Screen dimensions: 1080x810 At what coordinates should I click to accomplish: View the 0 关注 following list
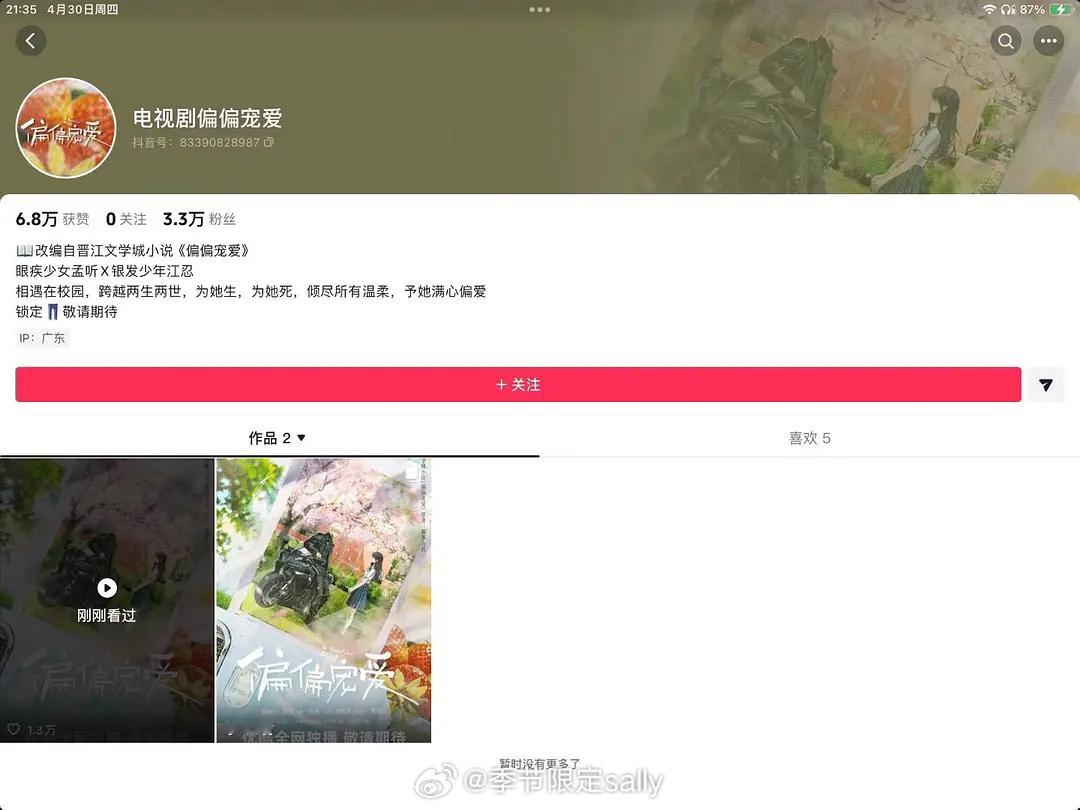point(126,219)
